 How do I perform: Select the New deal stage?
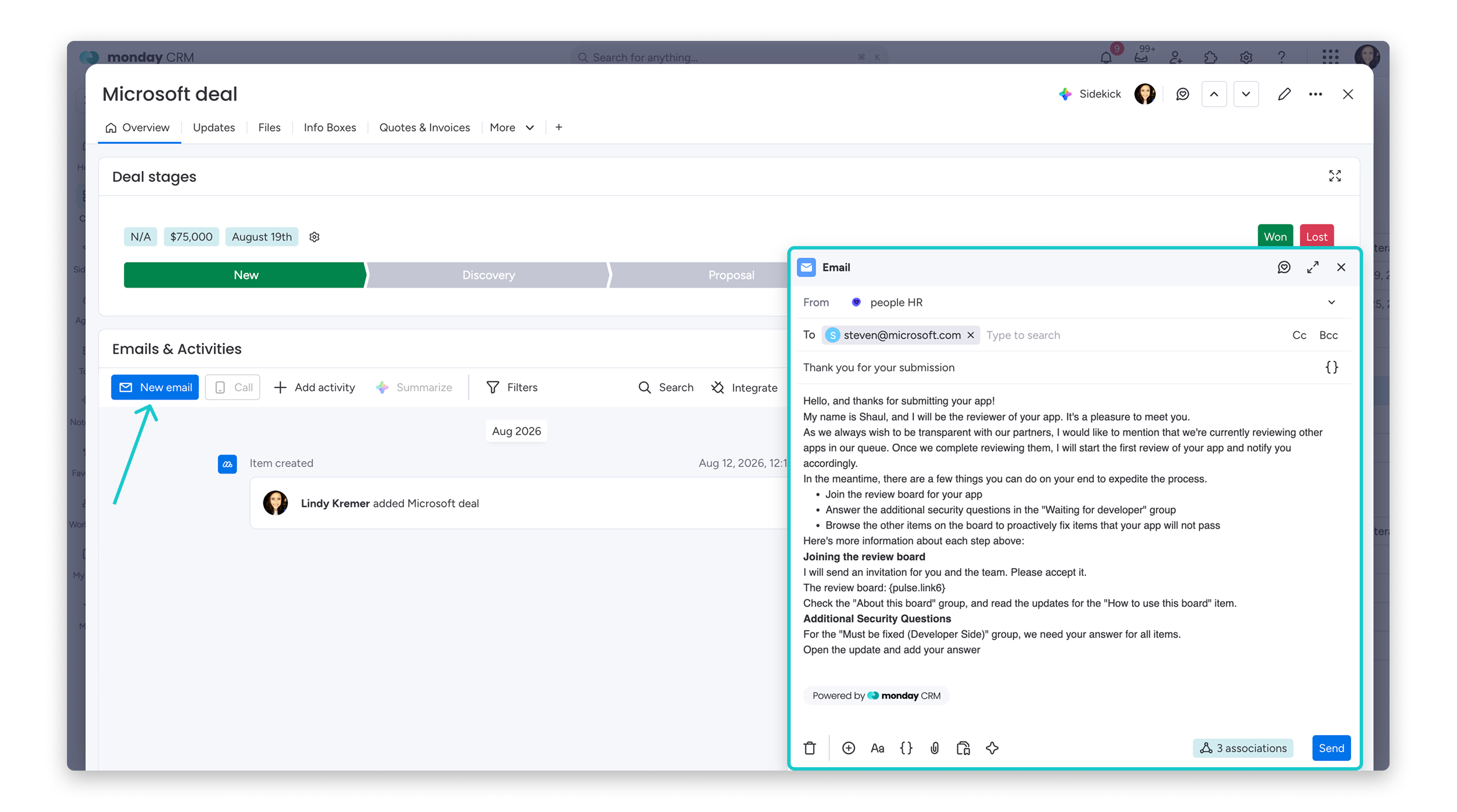tap(245, 275)
